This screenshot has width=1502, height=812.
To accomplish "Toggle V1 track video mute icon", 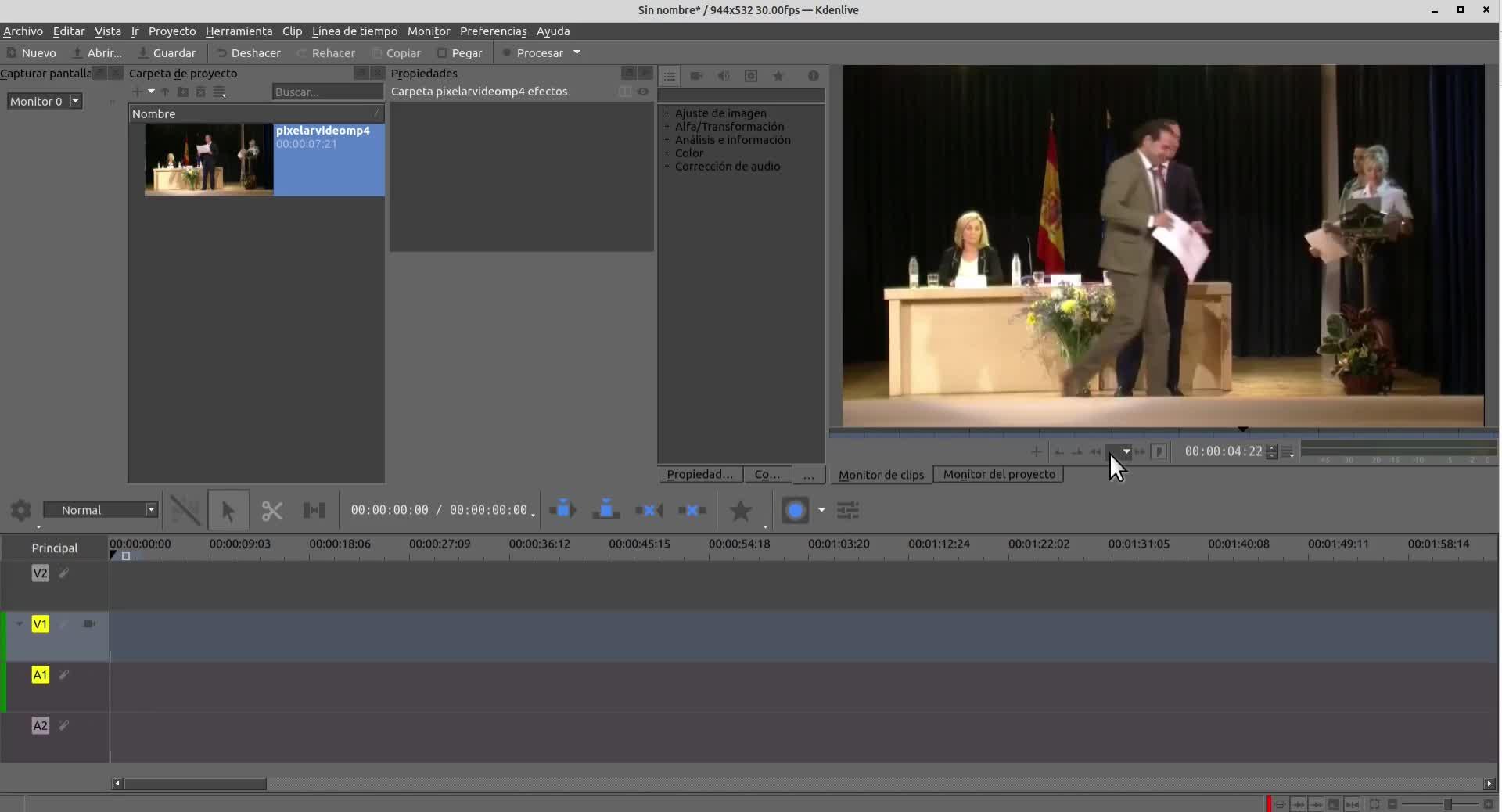I will click(x=89, y=623).
